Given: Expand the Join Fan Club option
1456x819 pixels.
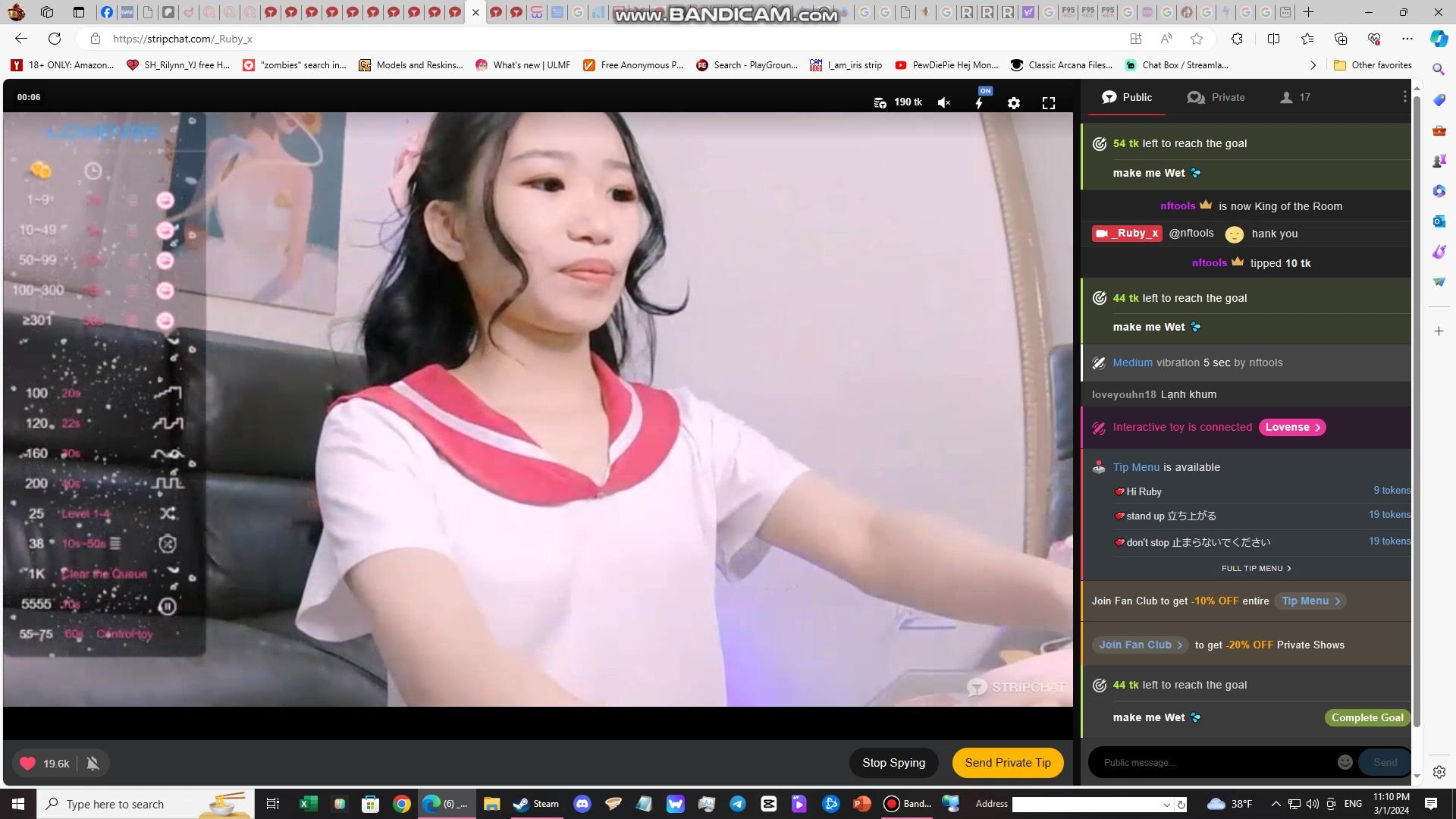Looking at the screenshot, I should (x=1140, y=645).
